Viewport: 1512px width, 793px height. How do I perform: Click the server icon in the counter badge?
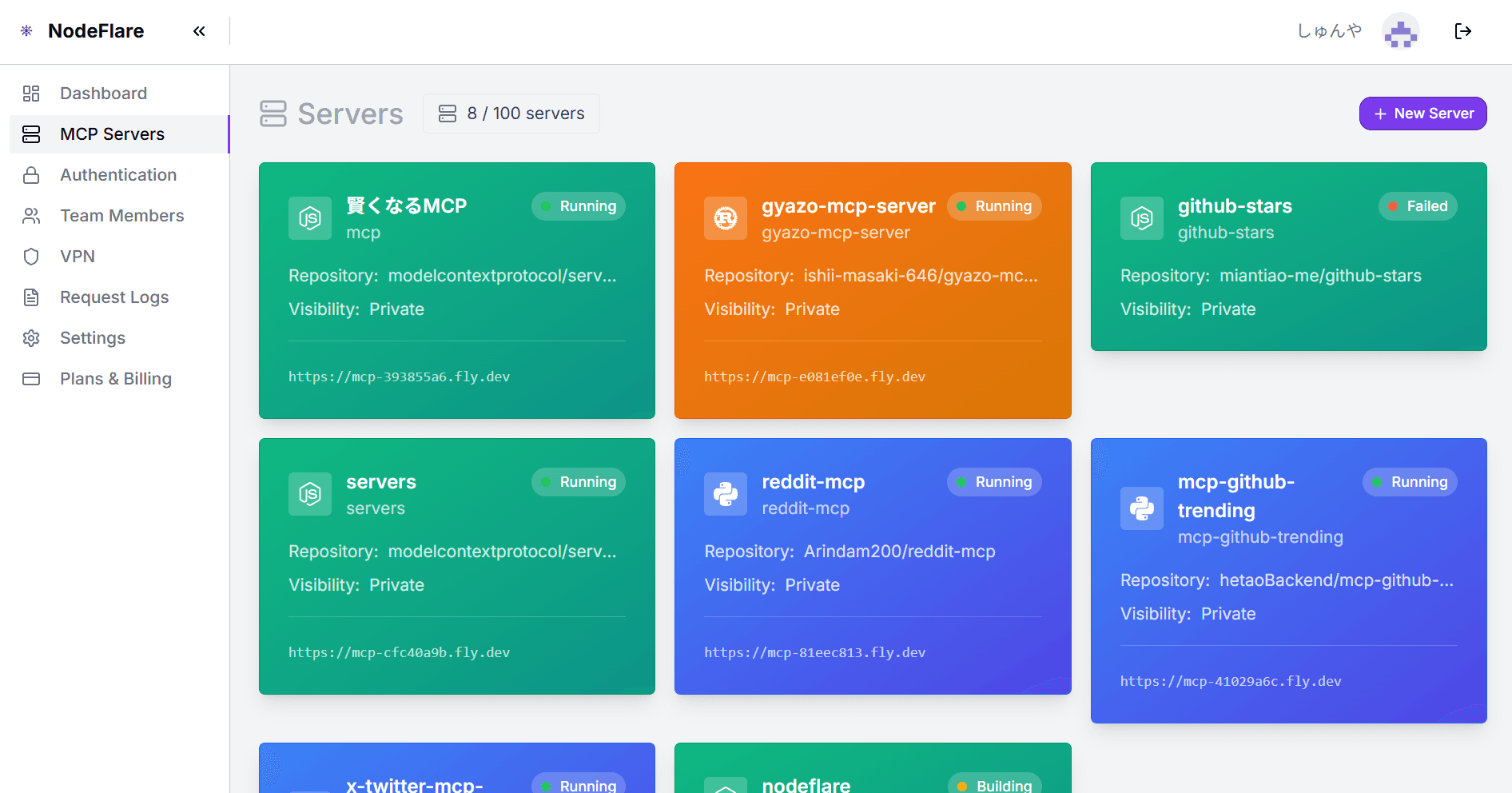click(x=448, y=114)
